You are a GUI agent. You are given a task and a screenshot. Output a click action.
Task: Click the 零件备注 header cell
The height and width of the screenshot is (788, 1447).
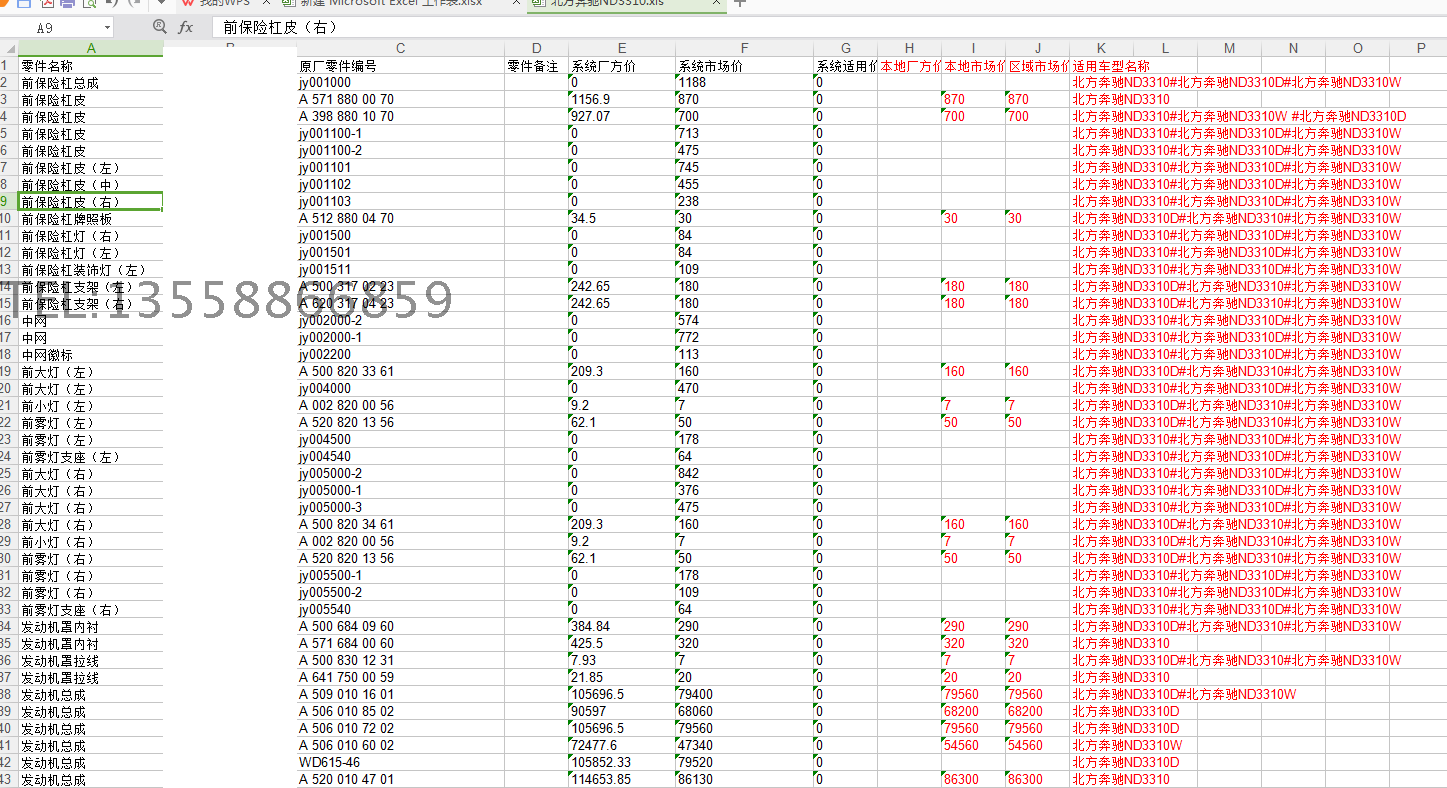click(x=536, y=66)
